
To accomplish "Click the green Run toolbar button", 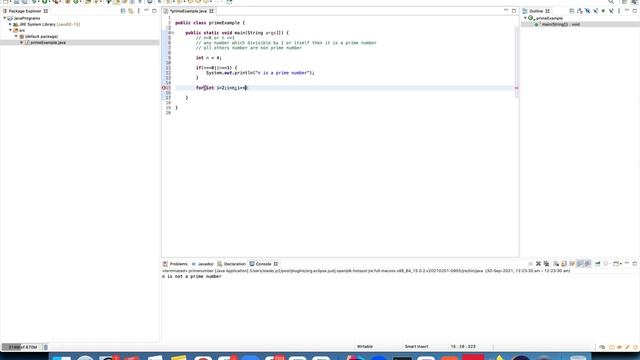I will (45, 2).
